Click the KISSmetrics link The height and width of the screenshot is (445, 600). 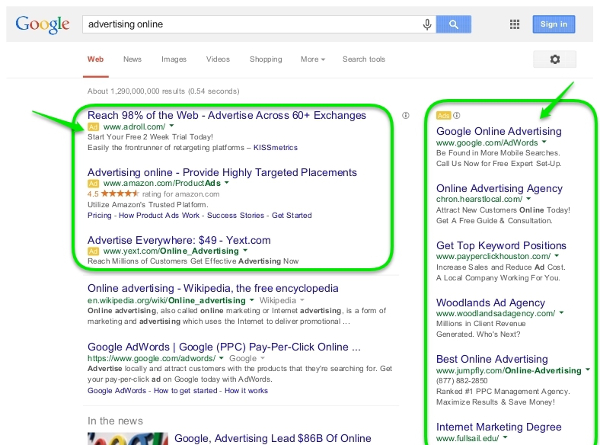point(275,148)
